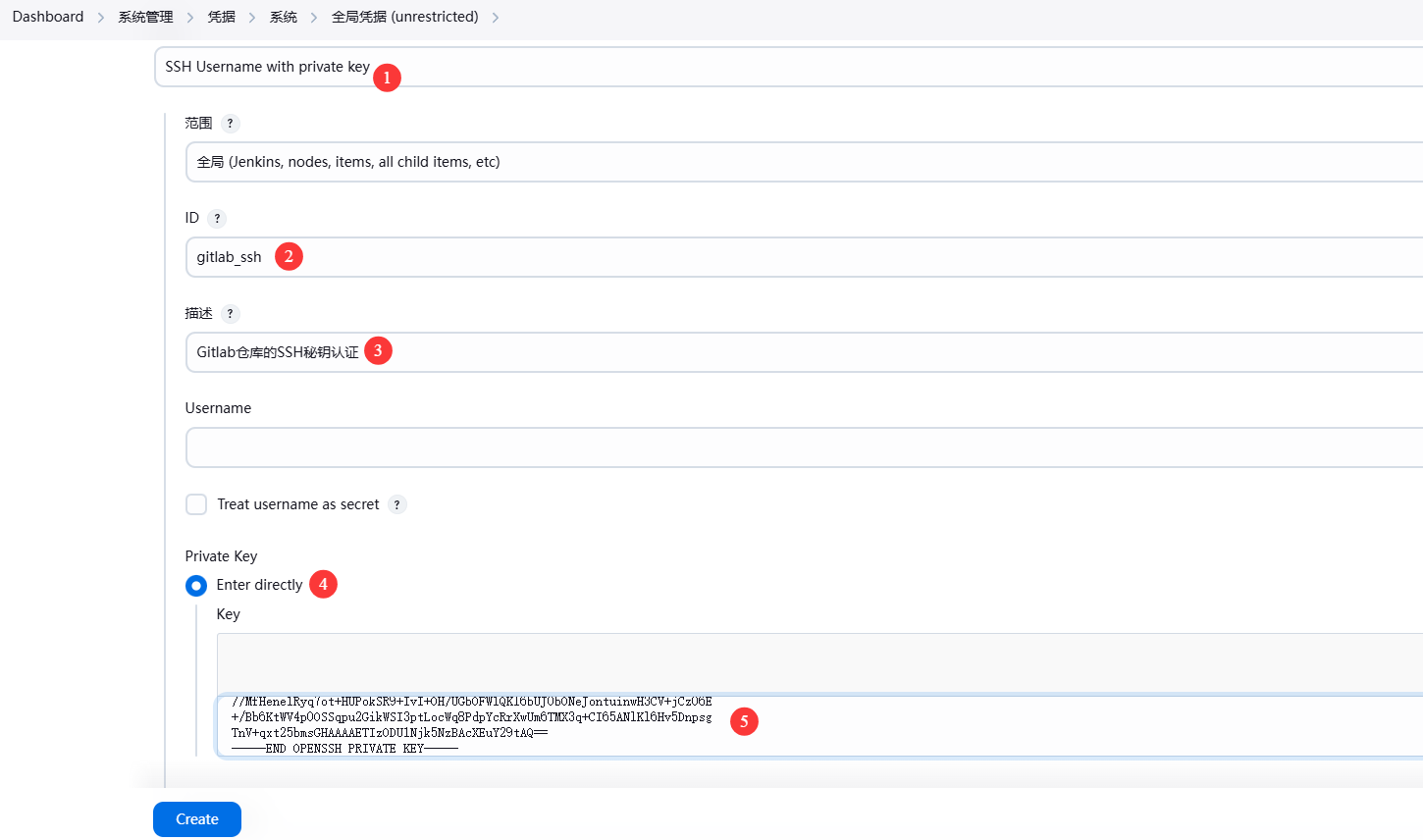Select Enter directly radio button
Screen dimensions: 1423x840
(x=196, y=586)
